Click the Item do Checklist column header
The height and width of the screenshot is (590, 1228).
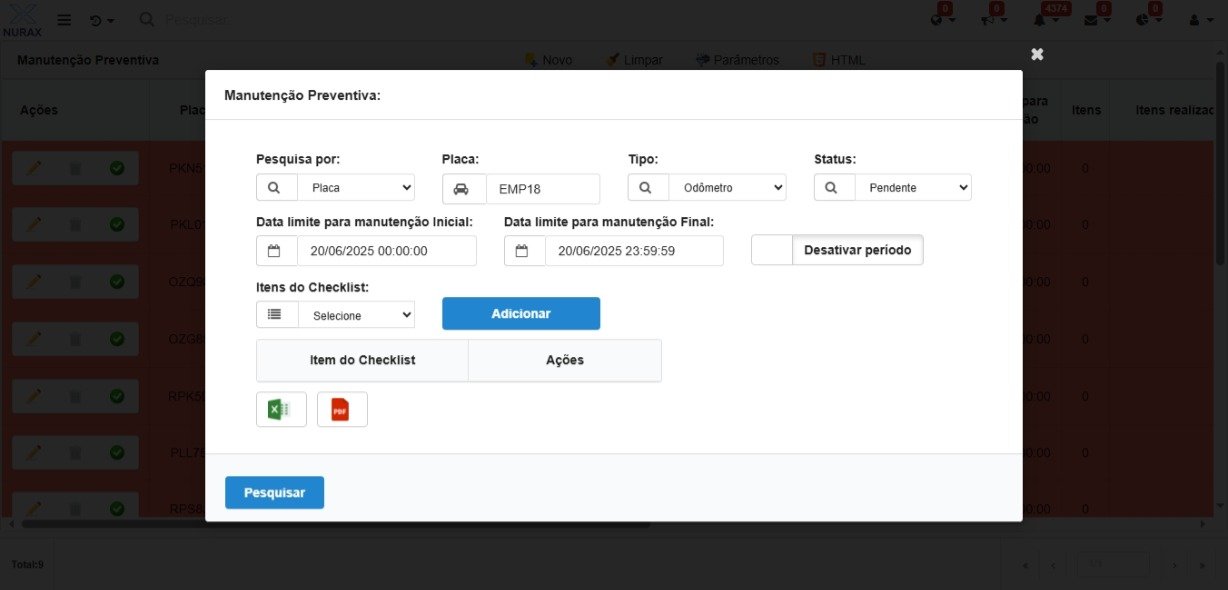click(x=362, y=360)
